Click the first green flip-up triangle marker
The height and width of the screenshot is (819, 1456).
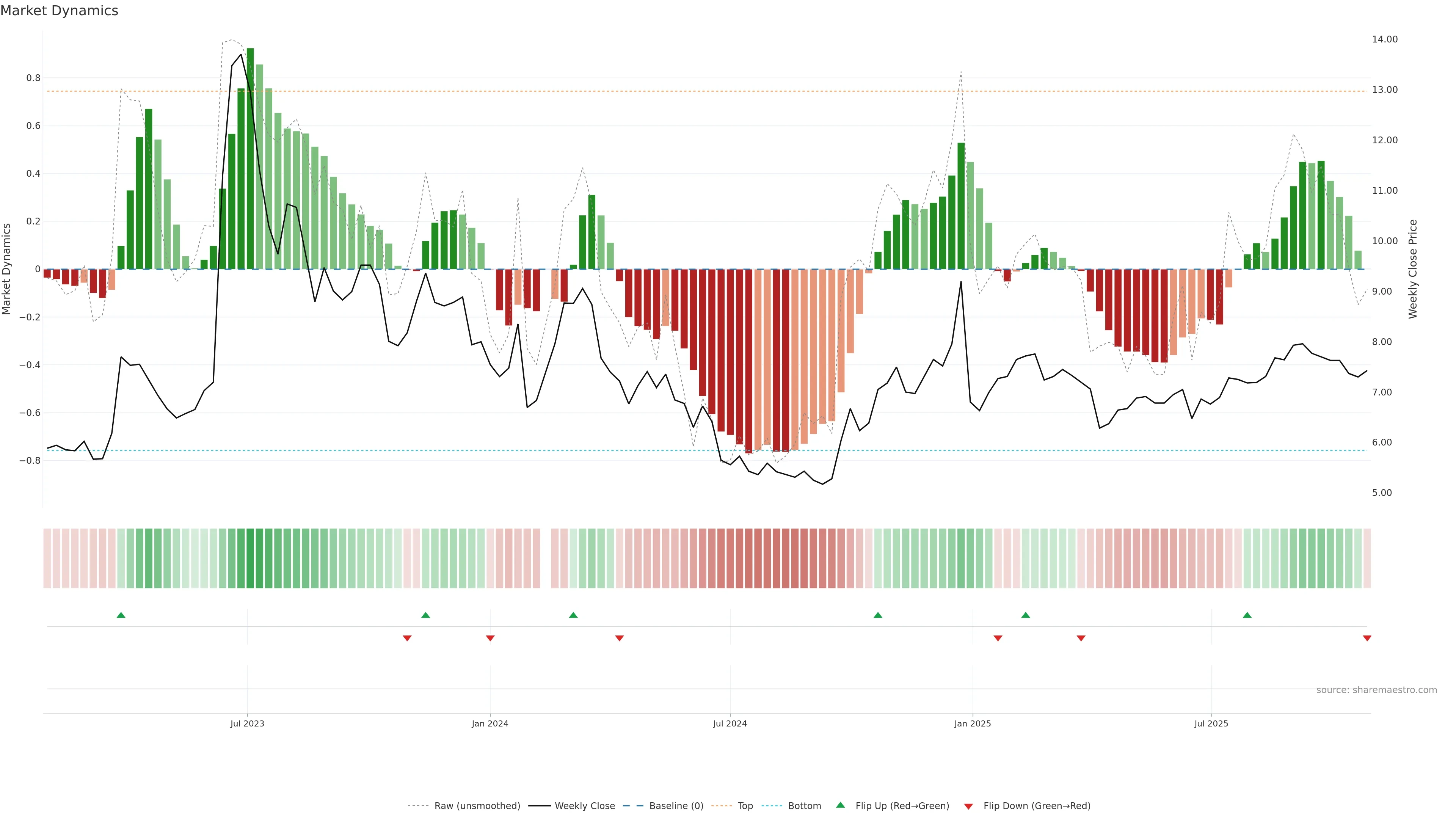click(121, 615)
